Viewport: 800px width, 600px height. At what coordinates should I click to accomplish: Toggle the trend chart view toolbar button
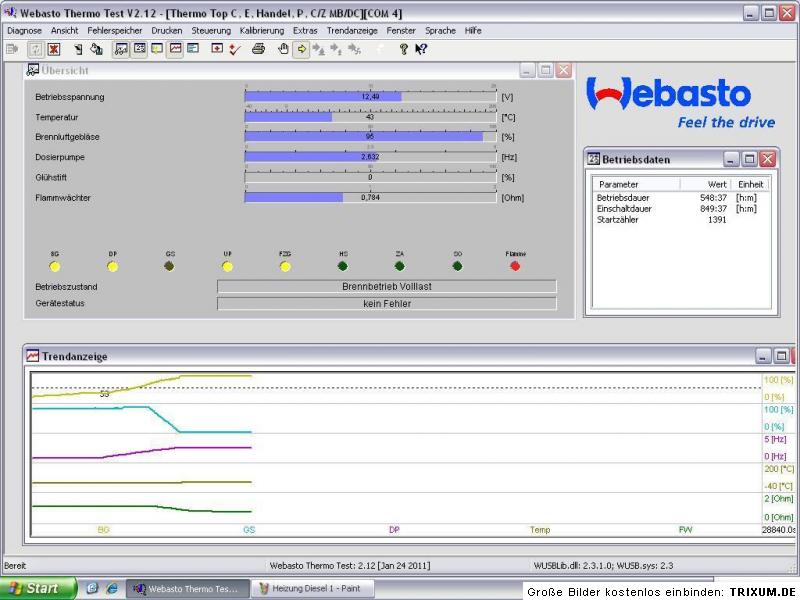[176, 49]
